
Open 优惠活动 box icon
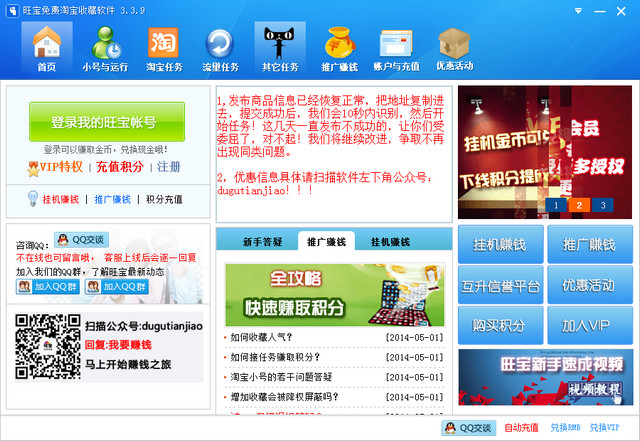(x=454, y=48)
